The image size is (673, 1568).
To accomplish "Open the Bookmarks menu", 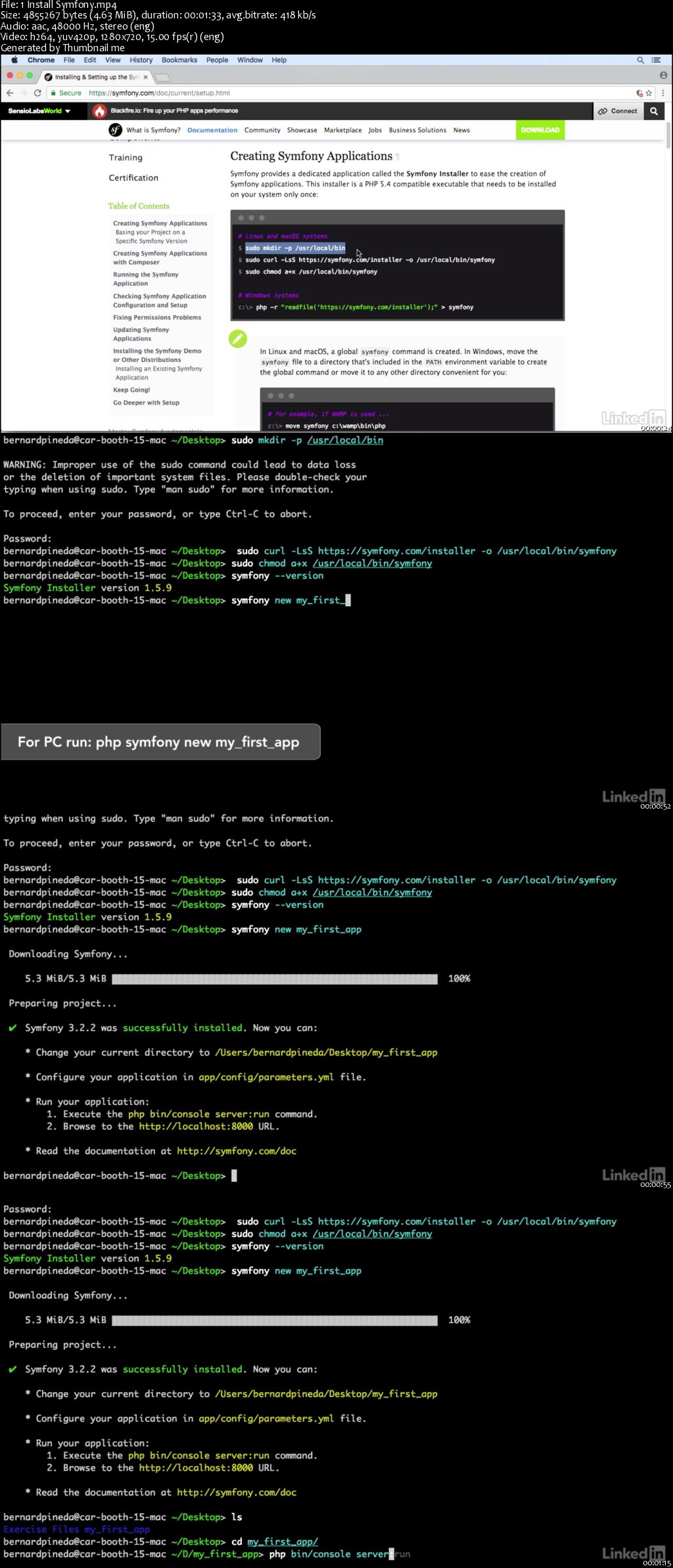I will (x=179, y=60).
